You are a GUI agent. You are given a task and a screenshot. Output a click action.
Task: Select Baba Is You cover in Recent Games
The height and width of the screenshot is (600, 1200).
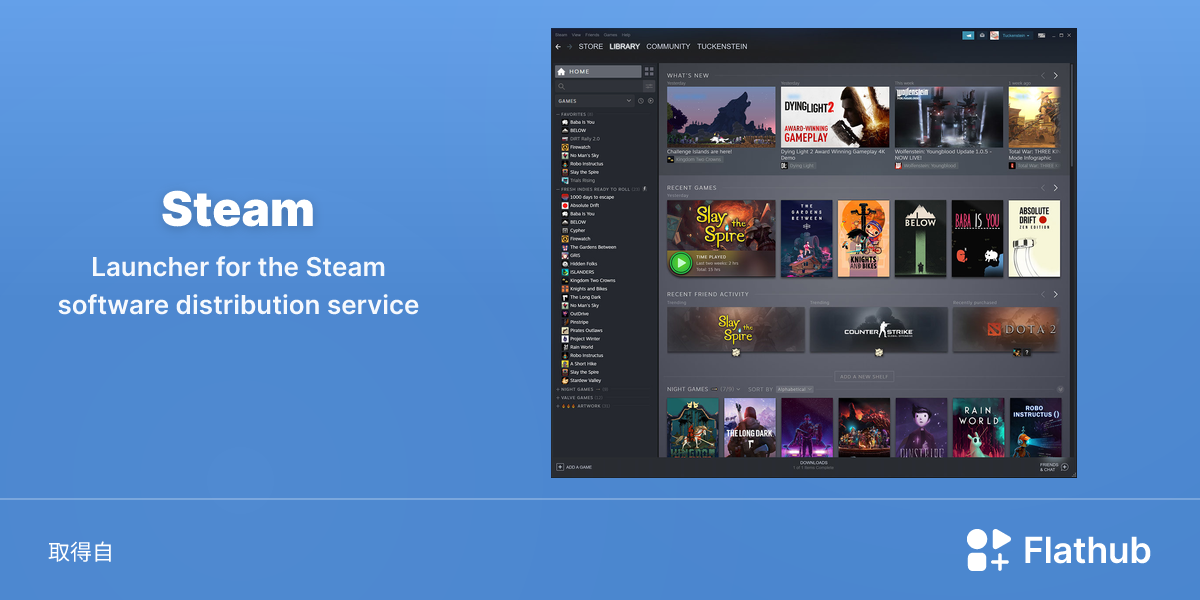[977, 239]
